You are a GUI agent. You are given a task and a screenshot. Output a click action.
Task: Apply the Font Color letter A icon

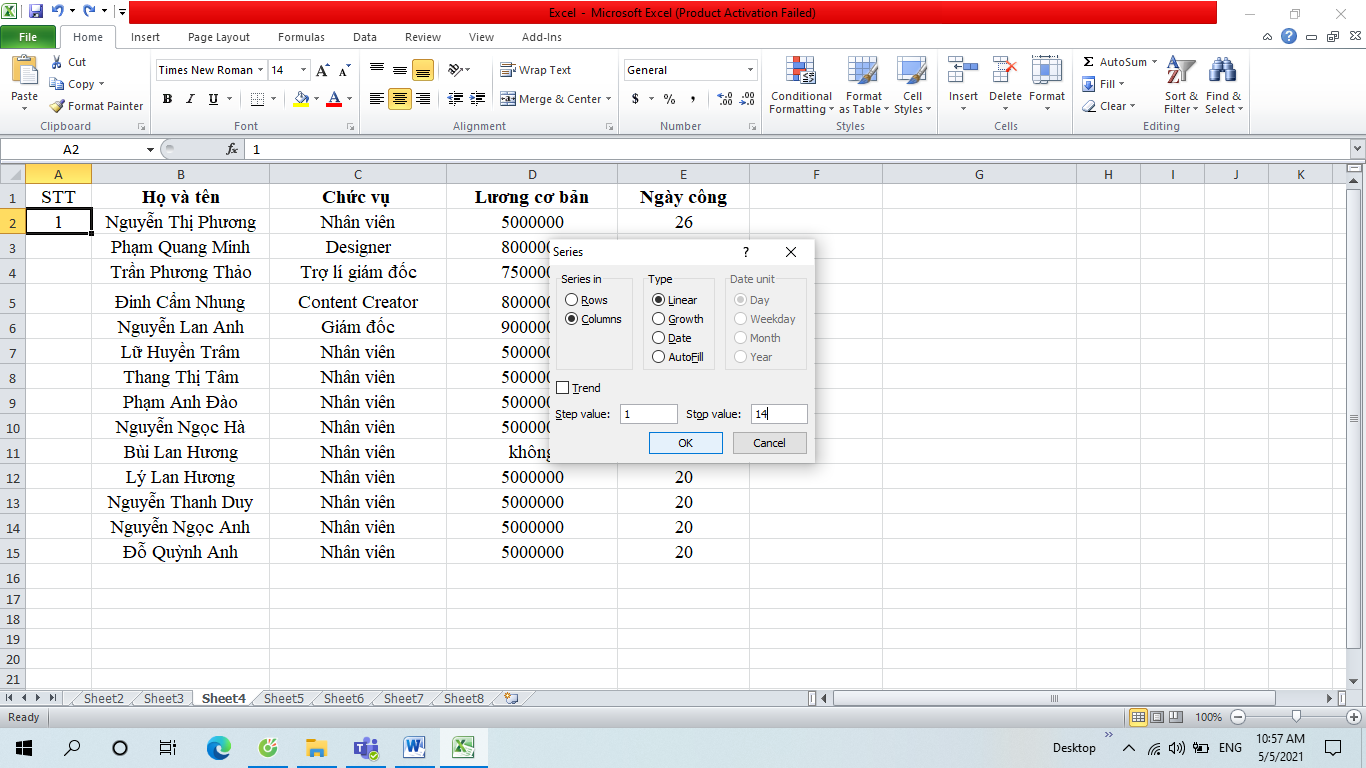click(x=334, y=99)
